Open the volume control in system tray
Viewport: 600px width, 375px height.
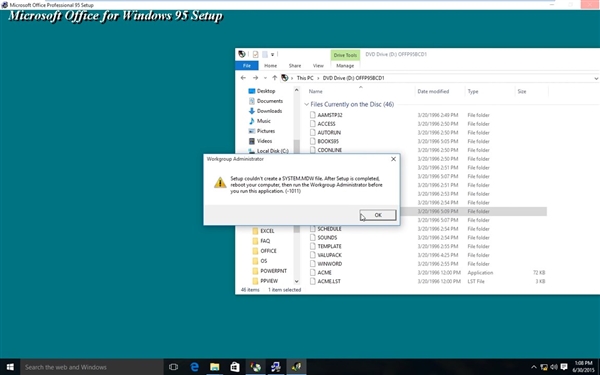tap(553, 367)
